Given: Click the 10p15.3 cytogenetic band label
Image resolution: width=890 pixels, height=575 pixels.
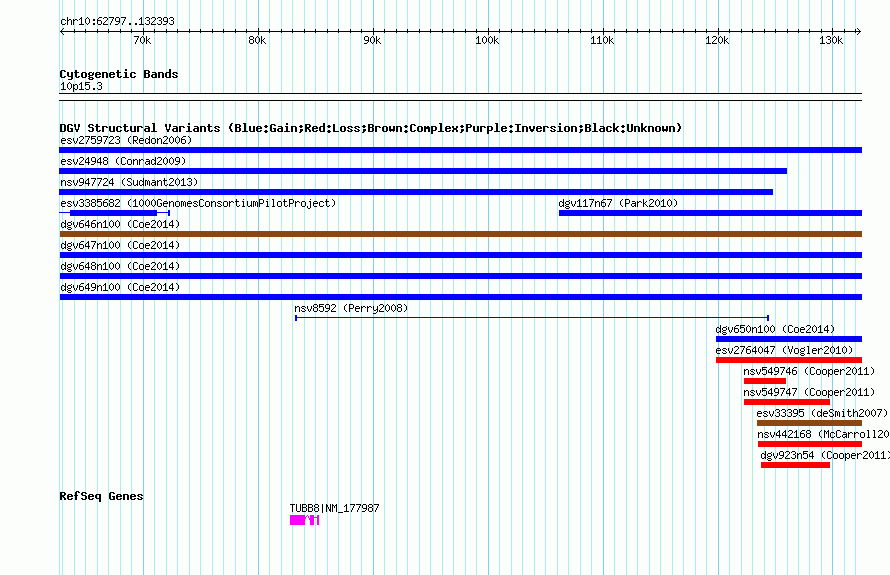Looking at the screenshot, I should (81, 86).
